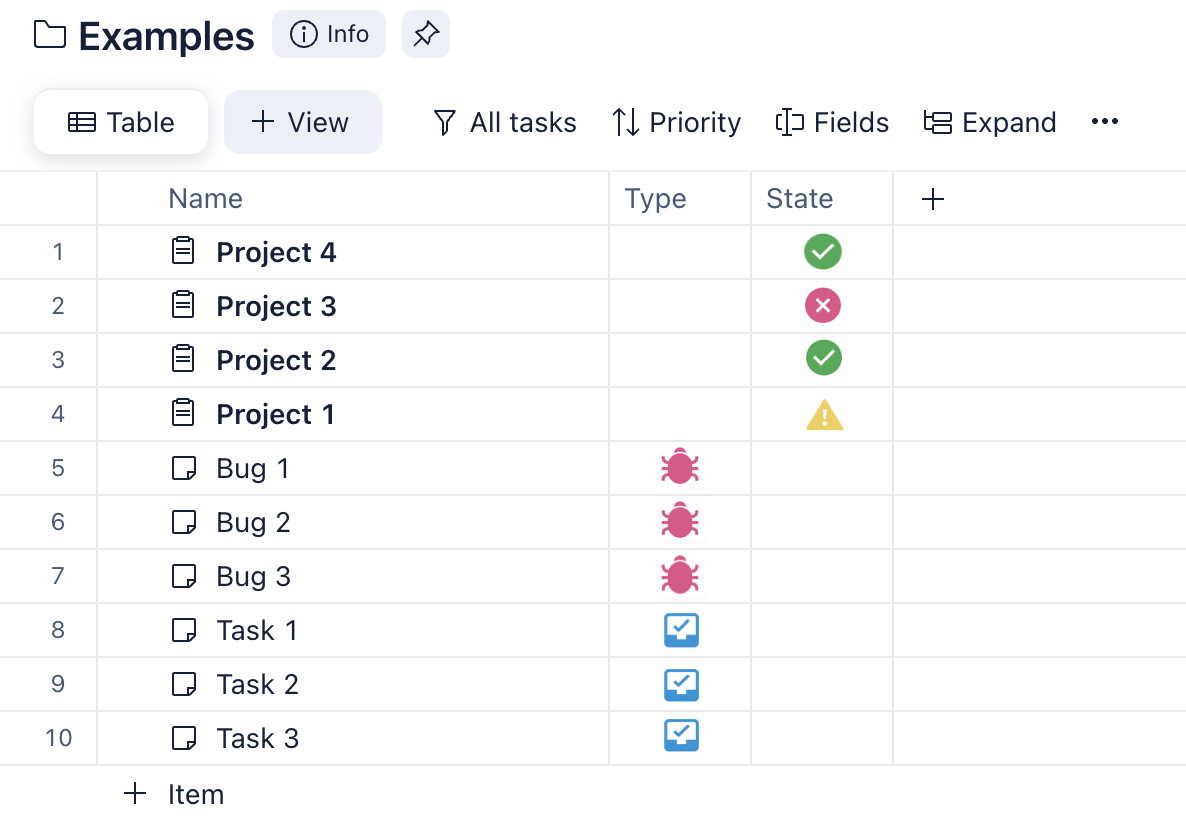This screenshot has width=1186, height=828.
Task: Open the All tasks filter
Action: point(505,122)
